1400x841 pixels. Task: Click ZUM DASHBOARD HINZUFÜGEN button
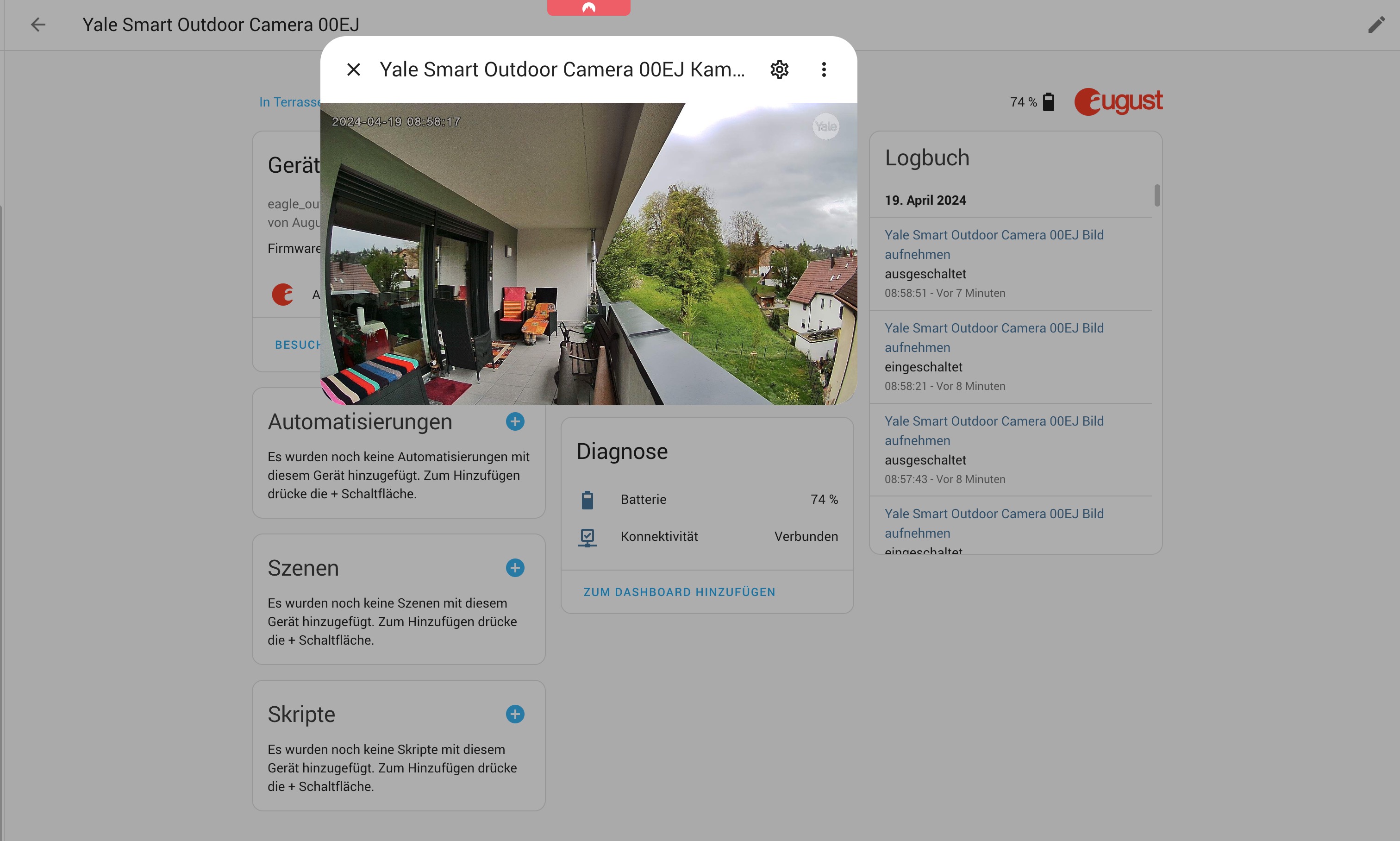679,592
